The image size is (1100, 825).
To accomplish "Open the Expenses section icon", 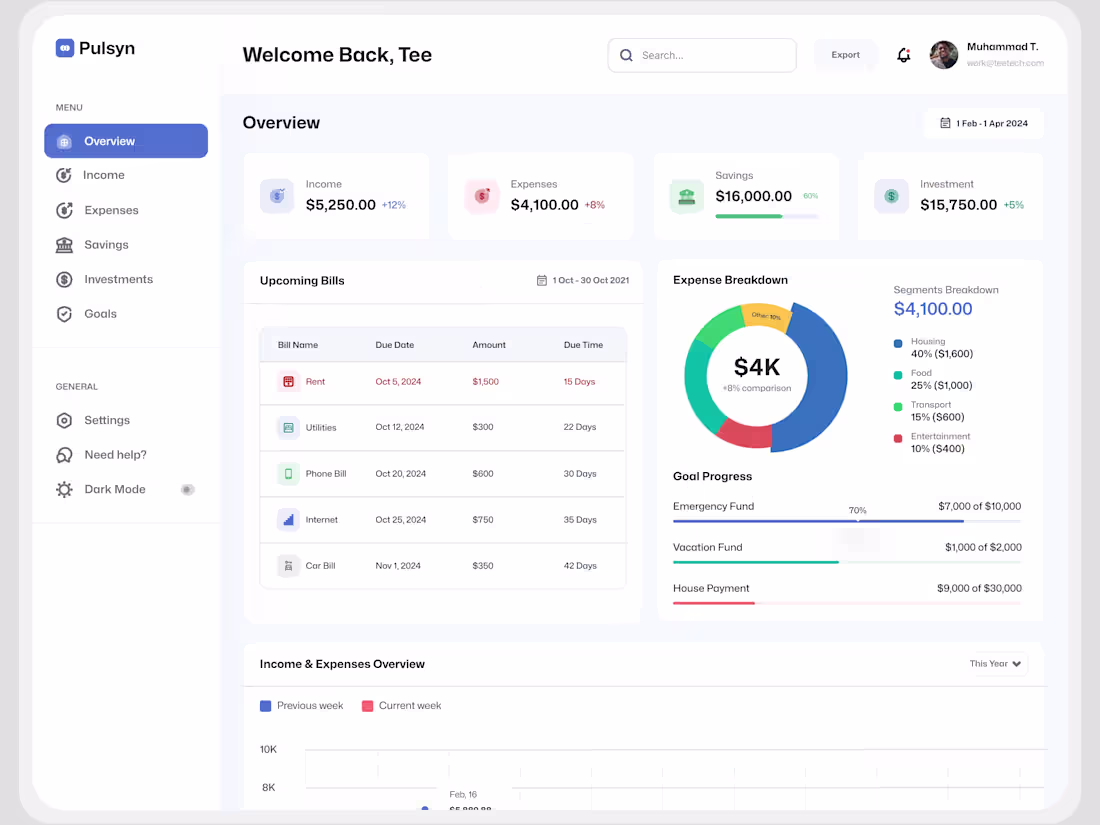I will pos(65,210).
